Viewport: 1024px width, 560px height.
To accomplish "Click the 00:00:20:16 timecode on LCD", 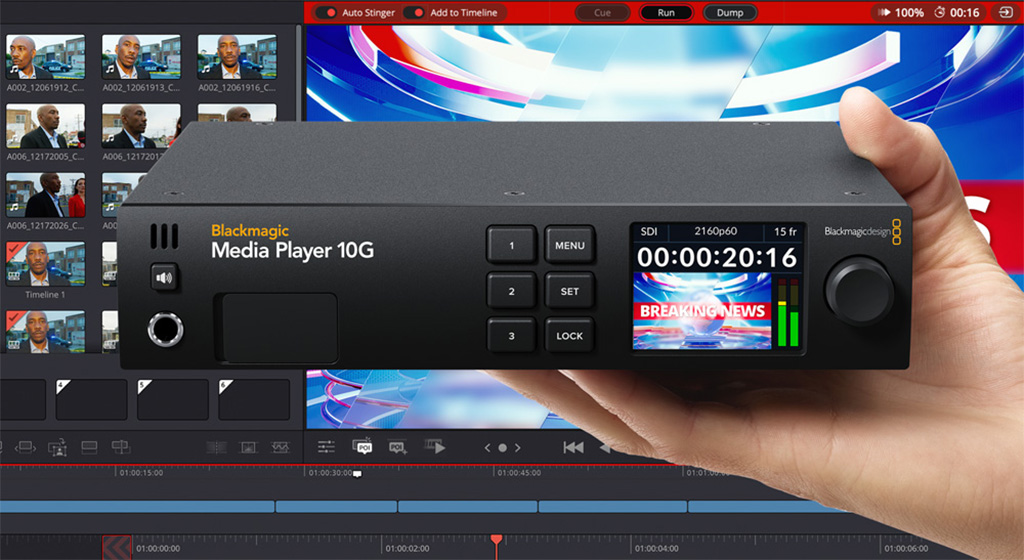I will click(x=716, y=257).
